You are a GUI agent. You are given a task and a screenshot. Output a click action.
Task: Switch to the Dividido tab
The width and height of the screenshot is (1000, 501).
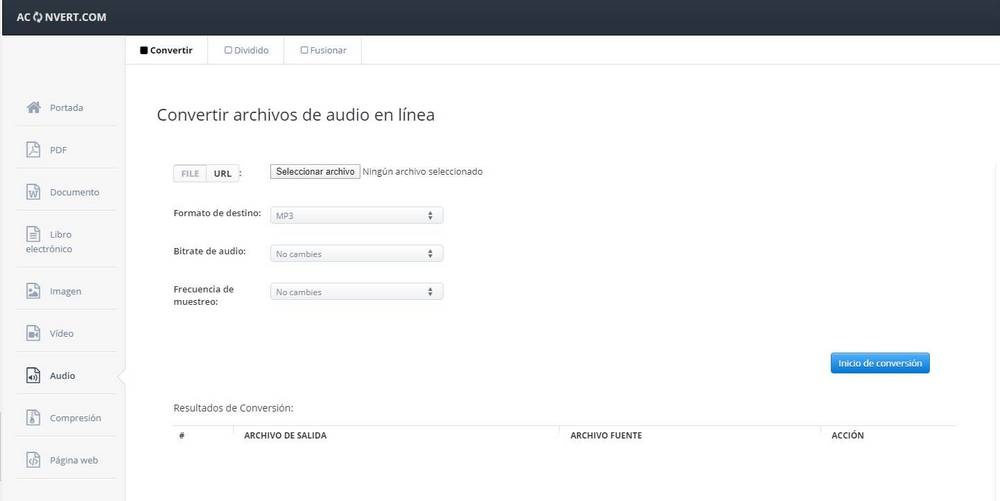[x=246, y=50]
